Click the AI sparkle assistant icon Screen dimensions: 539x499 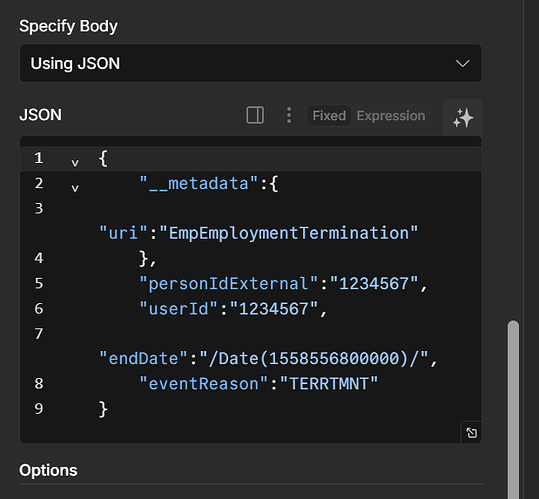[x=463, y=118]
